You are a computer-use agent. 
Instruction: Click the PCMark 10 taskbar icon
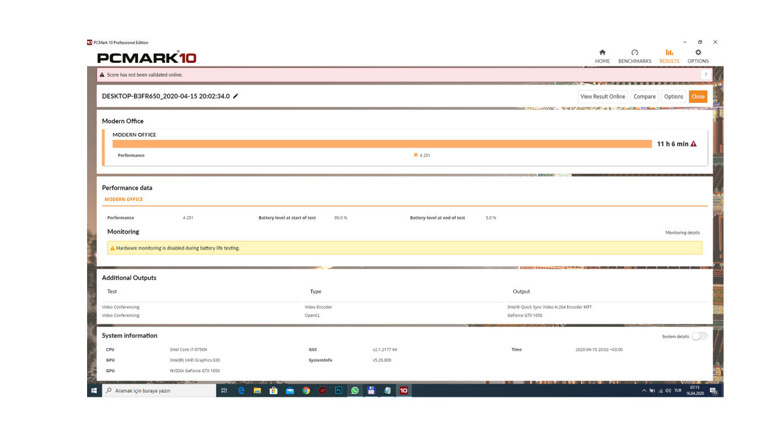coord(404,391)
